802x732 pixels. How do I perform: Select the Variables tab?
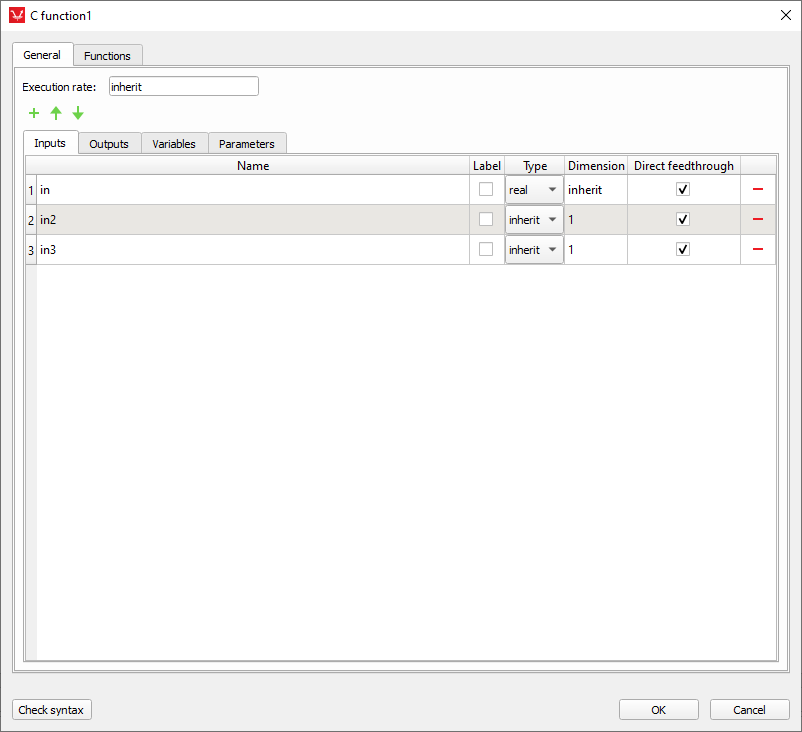[174, 144]
